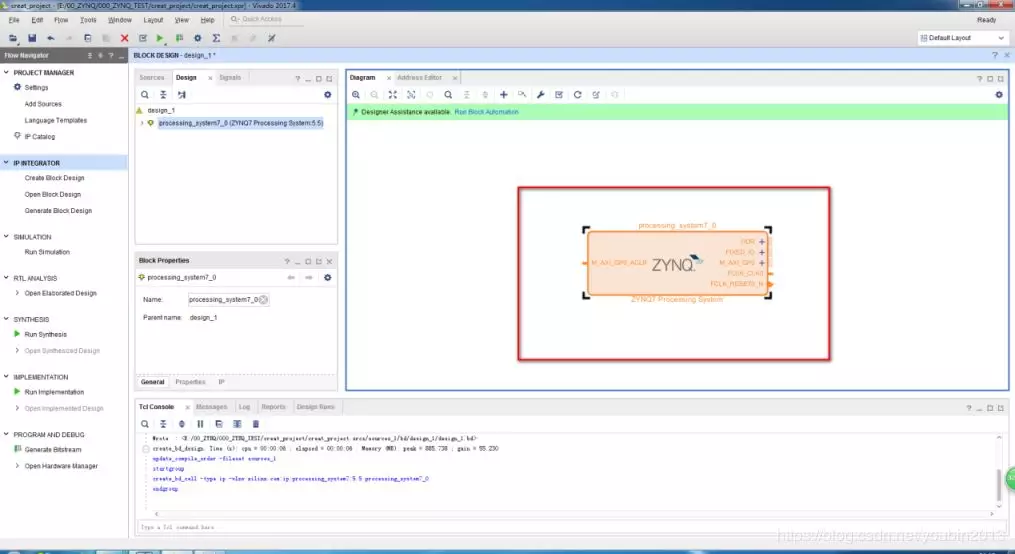Click the Run Block Automation link
The height and width of the screenshot is (554, 1015).
(x=486, y=112)
